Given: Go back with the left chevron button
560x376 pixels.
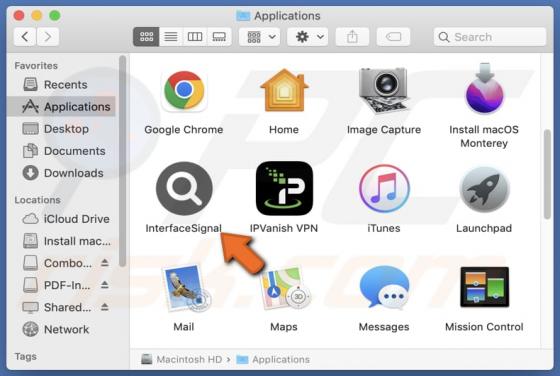Looking at the screenshot, I should (x=25, y=37).
